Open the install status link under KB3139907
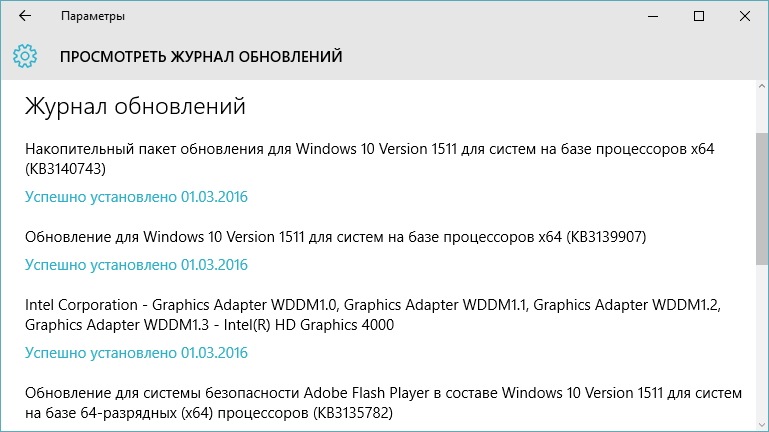 136,265
